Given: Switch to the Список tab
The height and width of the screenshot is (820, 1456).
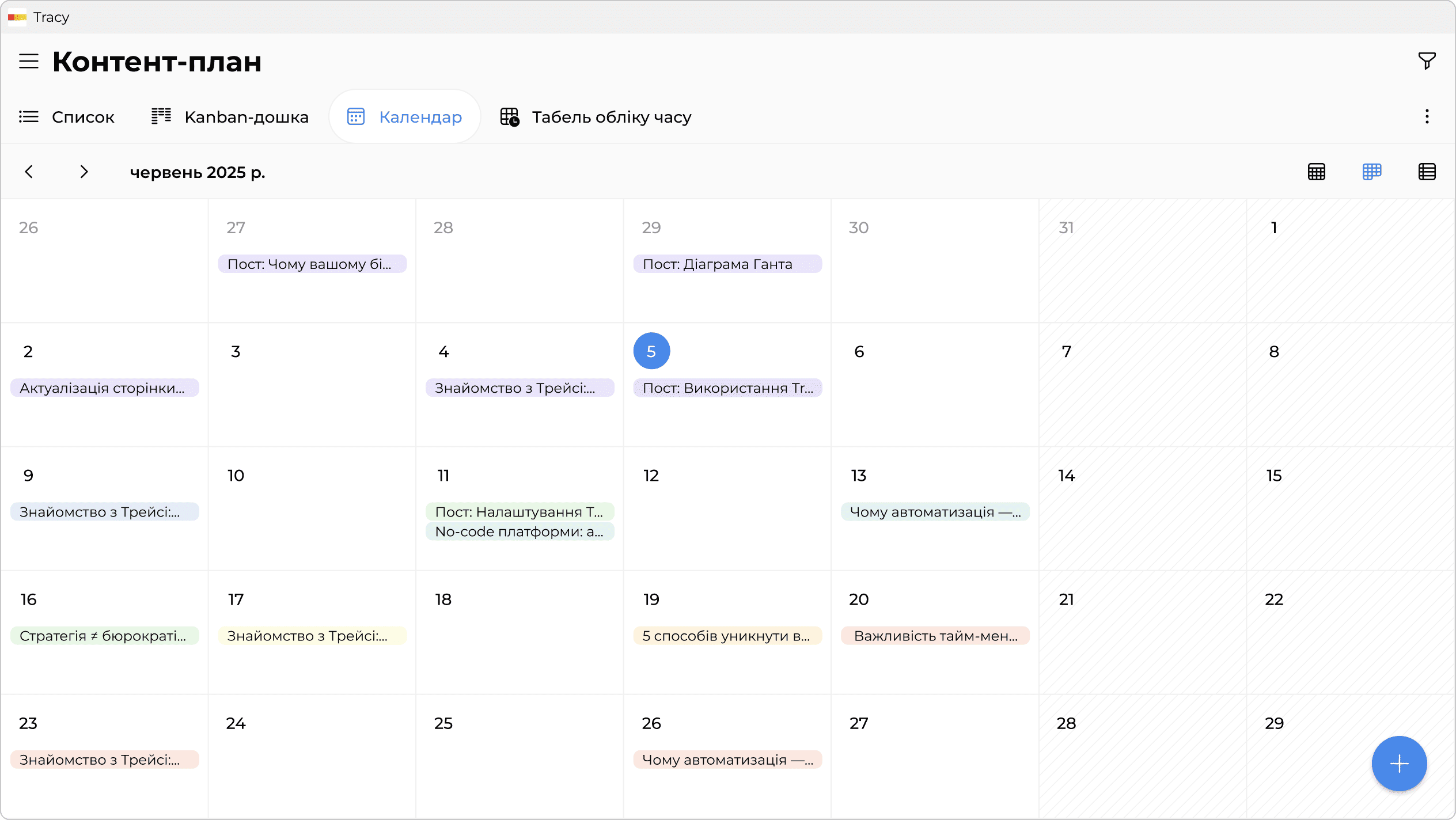Looking at the screenshot, I should pos(67,117).
